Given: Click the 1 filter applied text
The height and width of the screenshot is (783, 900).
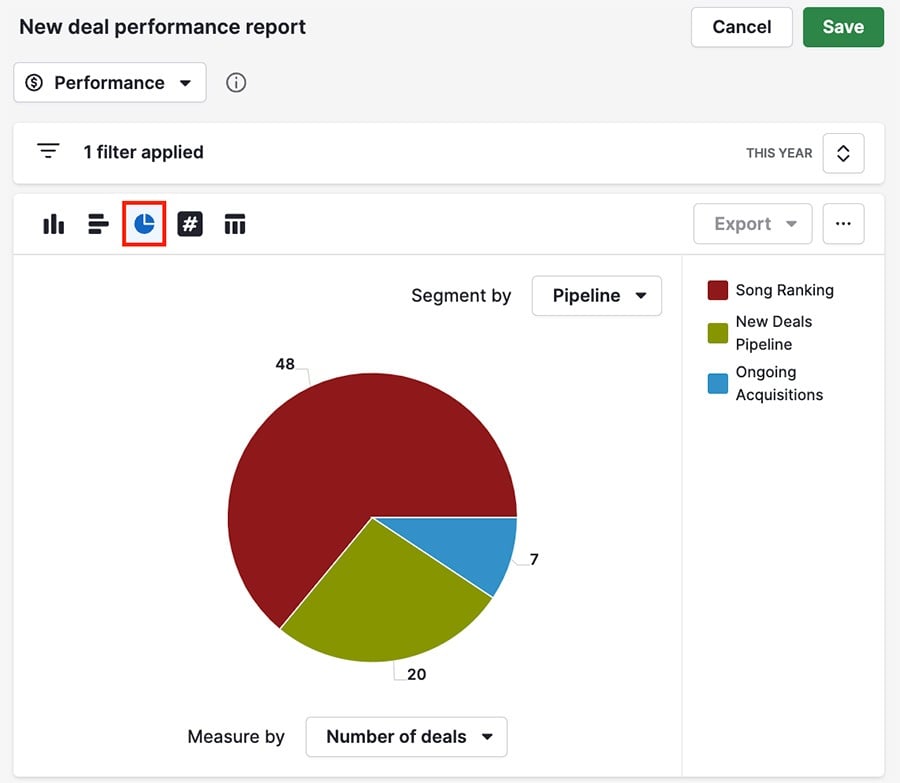Looking at the screenshot, I should pyautogui.click(x=143, y=152).
